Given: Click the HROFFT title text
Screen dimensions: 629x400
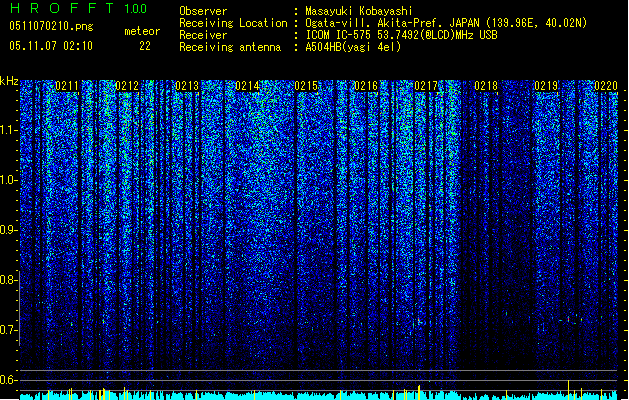Looking at the screenshot, I should [x=62, y=8].
